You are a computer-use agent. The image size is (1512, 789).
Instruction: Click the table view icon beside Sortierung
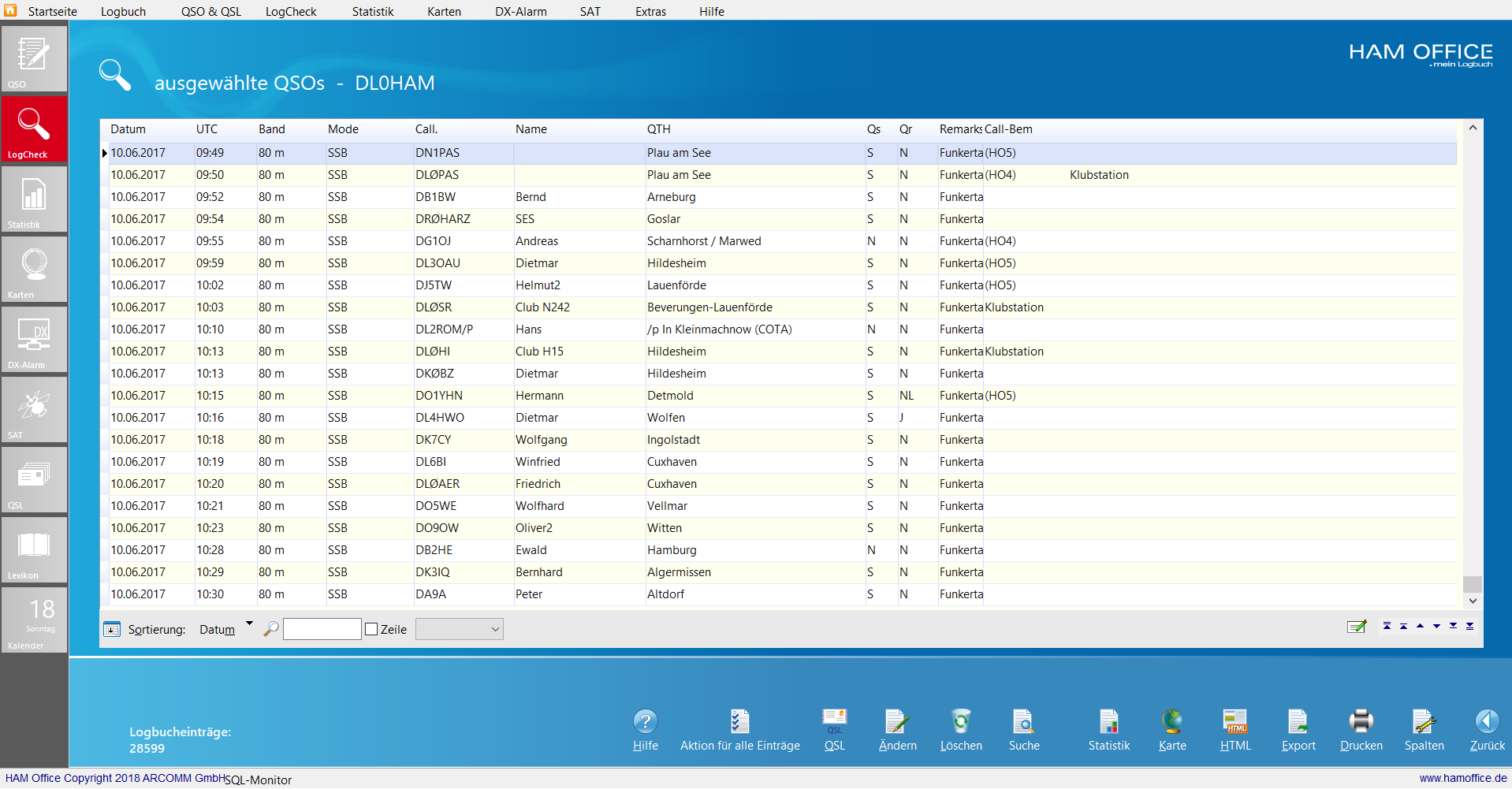click(x=112, y=629)
